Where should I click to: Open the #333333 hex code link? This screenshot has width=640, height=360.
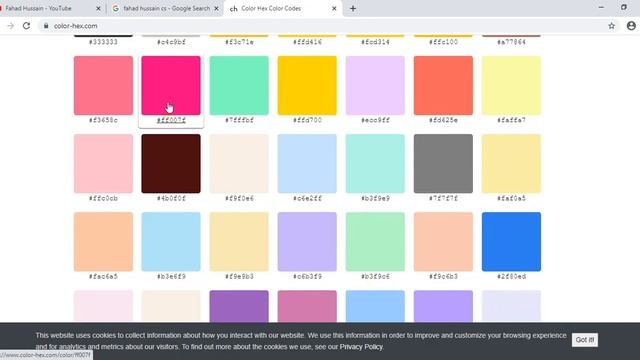point(103,42)
